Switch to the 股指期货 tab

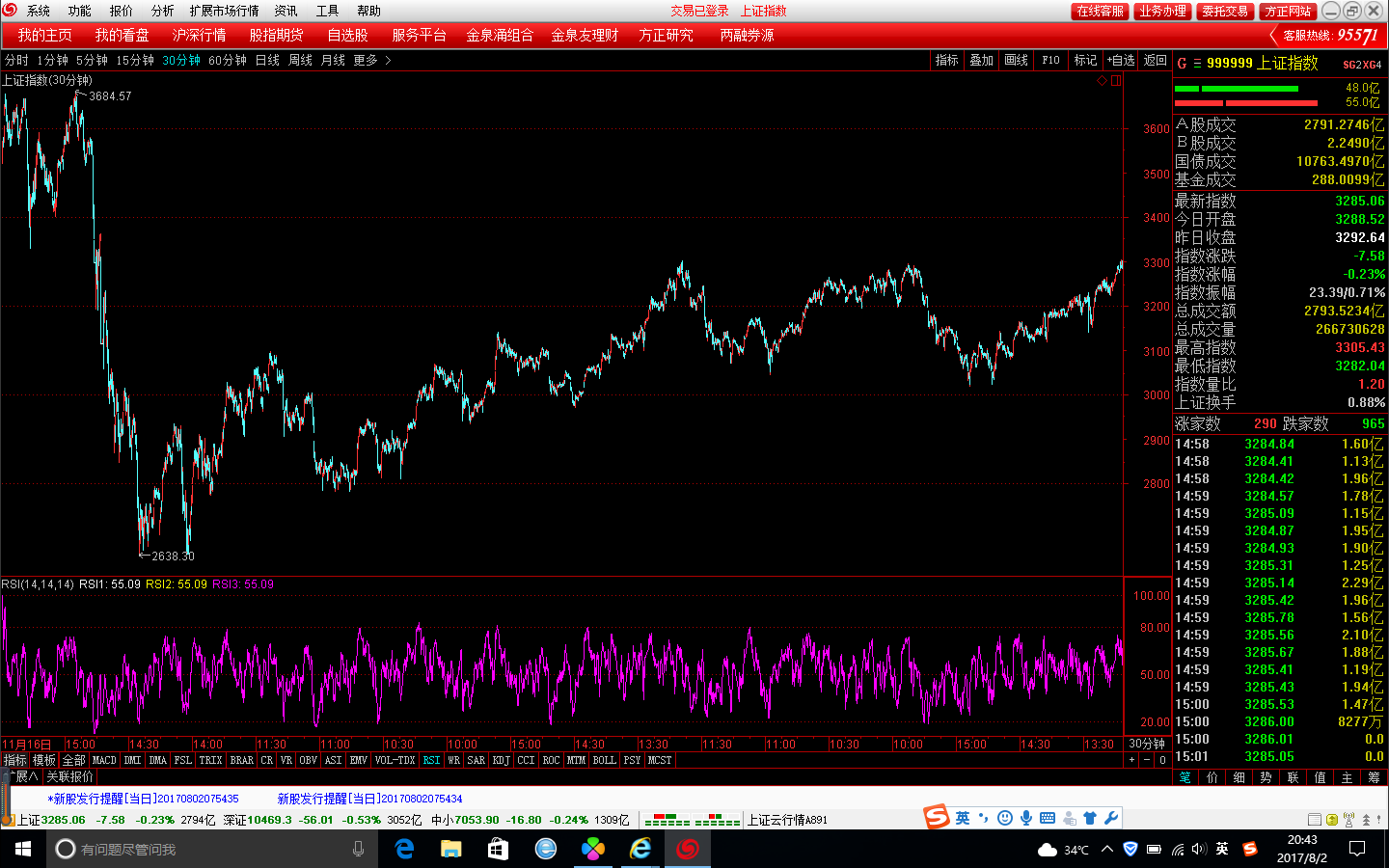[277, 36]
